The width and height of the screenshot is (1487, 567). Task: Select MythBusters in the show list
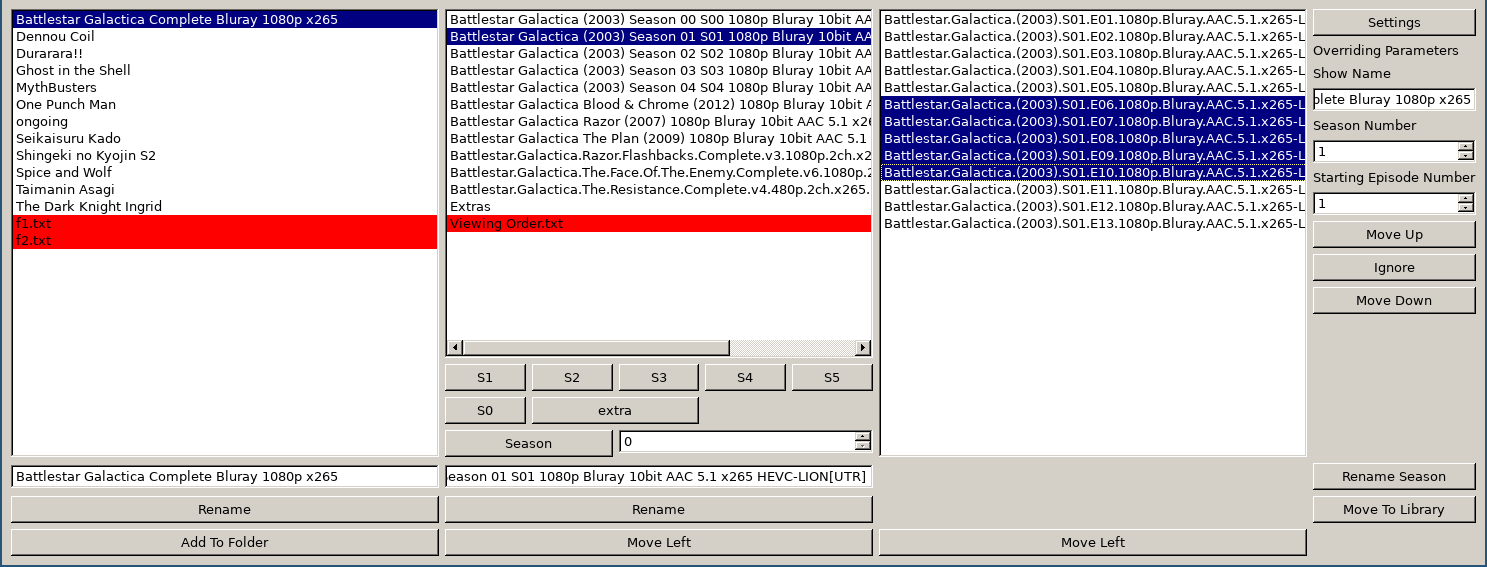[x=225, y=87]
